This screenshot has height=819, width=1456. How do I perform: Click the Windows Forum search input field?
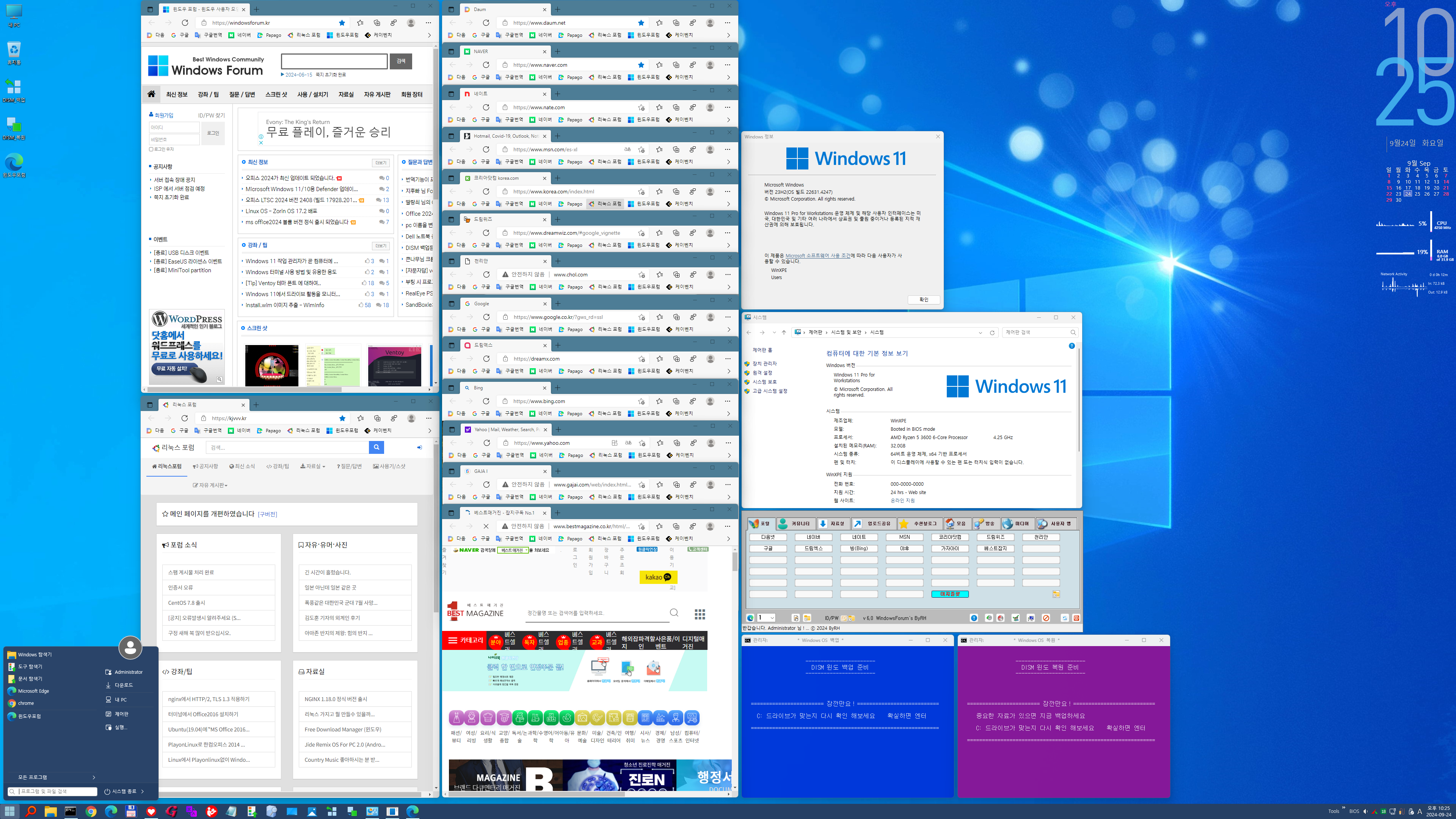[x=334, y=61]
